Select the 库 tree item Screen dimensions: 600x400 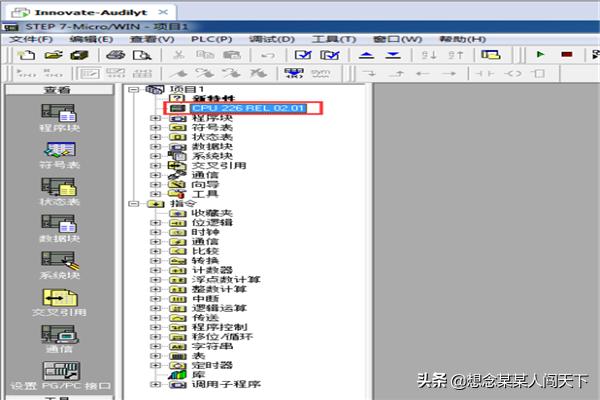click(198, 375)
